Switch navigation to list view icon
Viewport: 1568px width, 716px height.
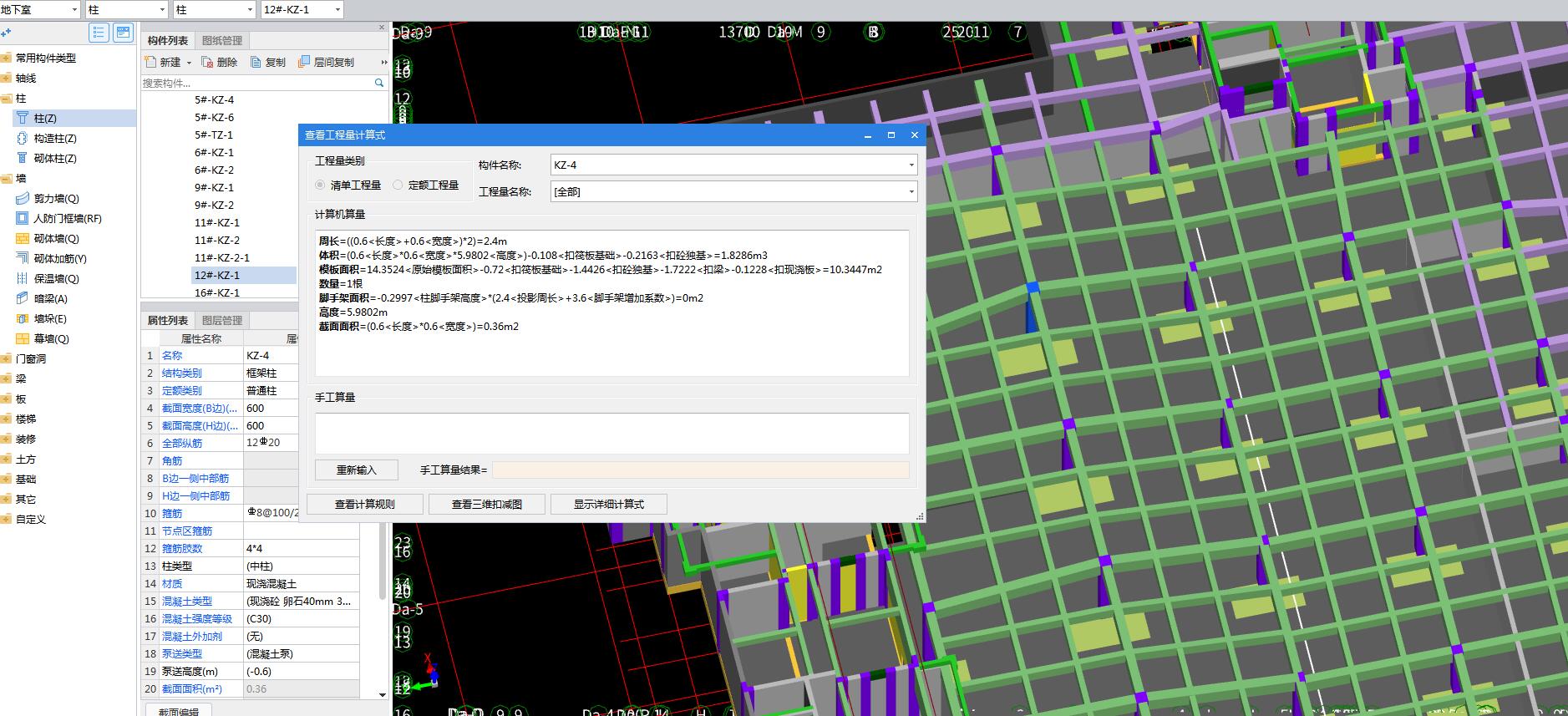(99, 33)
